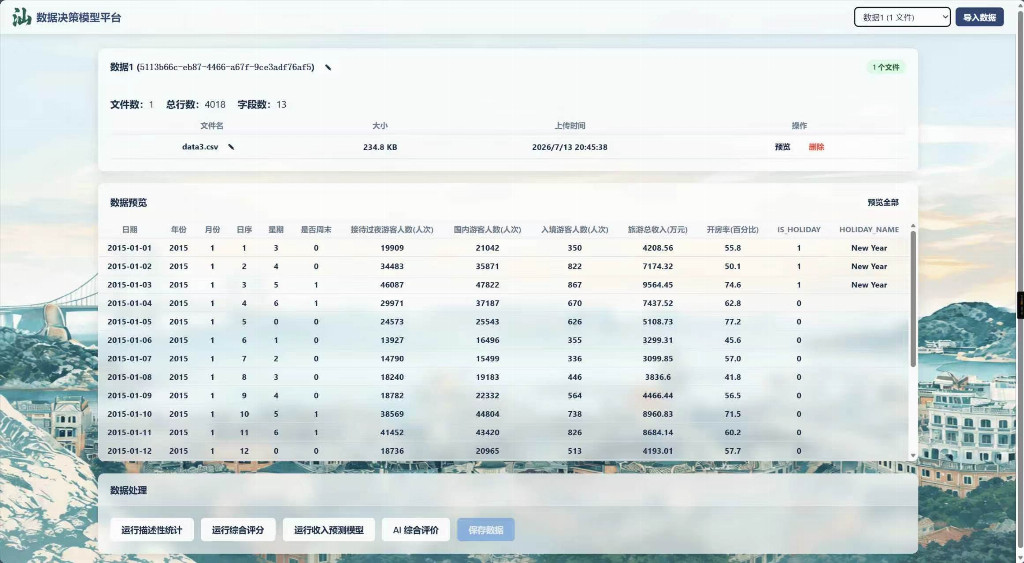1024x563 pixels.
Task: Click the 数据决策模型平台 title
Action: point(78,18)
